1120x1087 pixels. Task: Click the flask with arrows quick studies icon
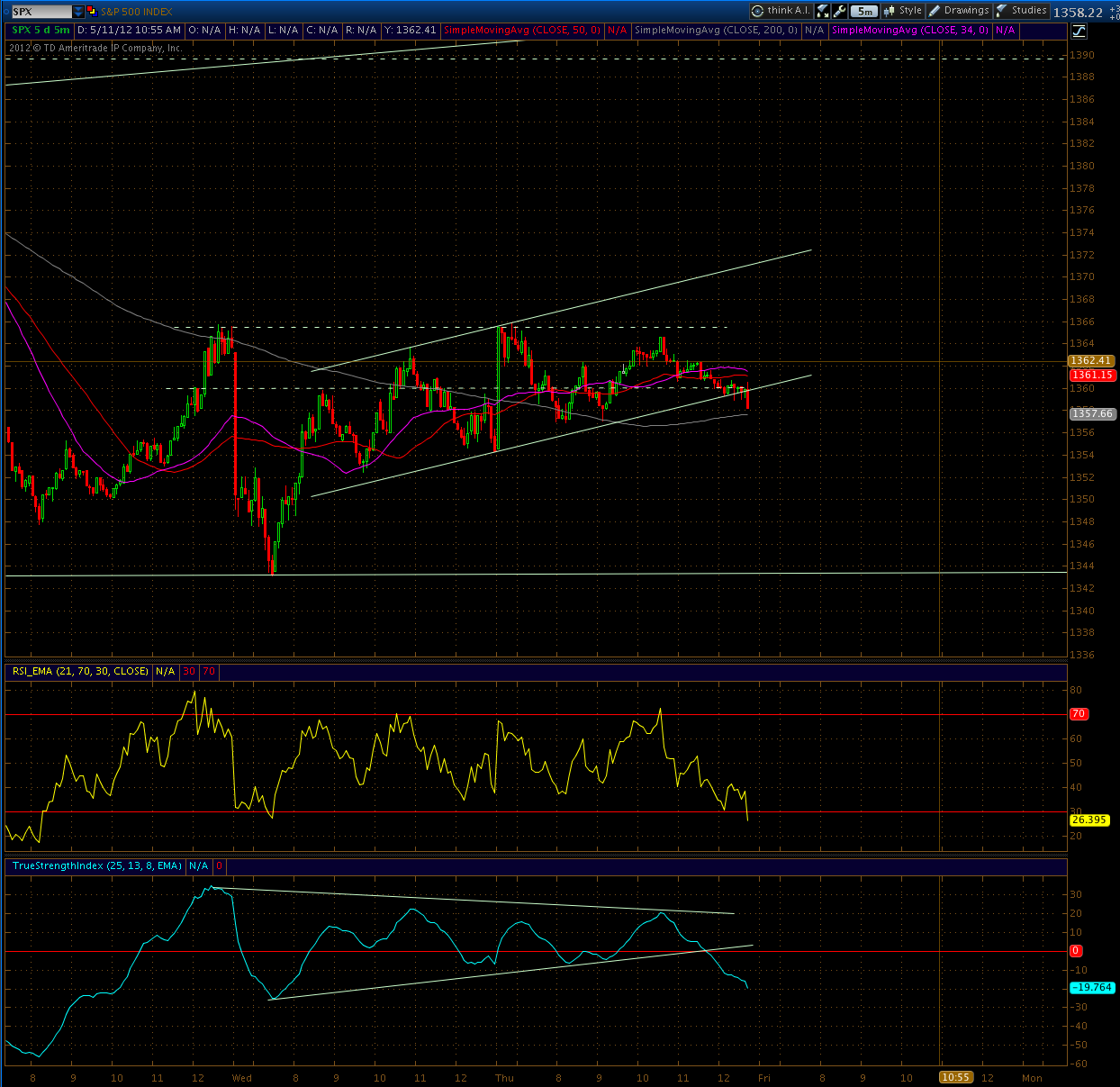[823, 11]
